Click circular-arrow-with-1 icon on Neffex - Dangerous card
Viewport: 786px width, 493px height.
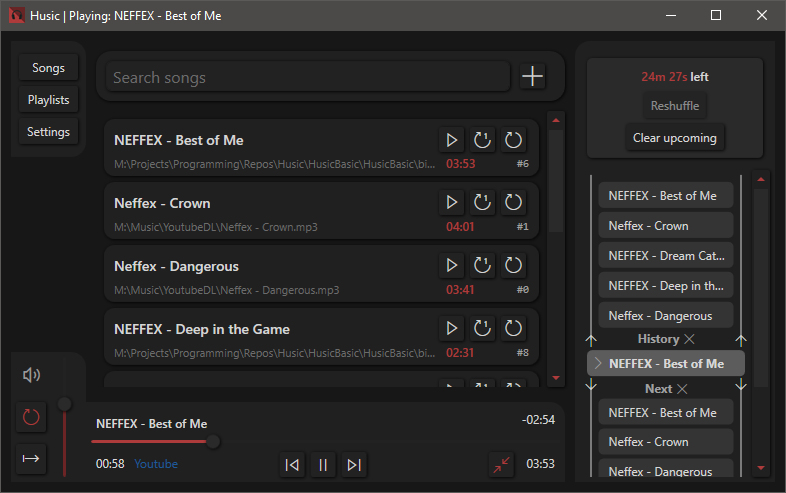(x=482, y=265)
